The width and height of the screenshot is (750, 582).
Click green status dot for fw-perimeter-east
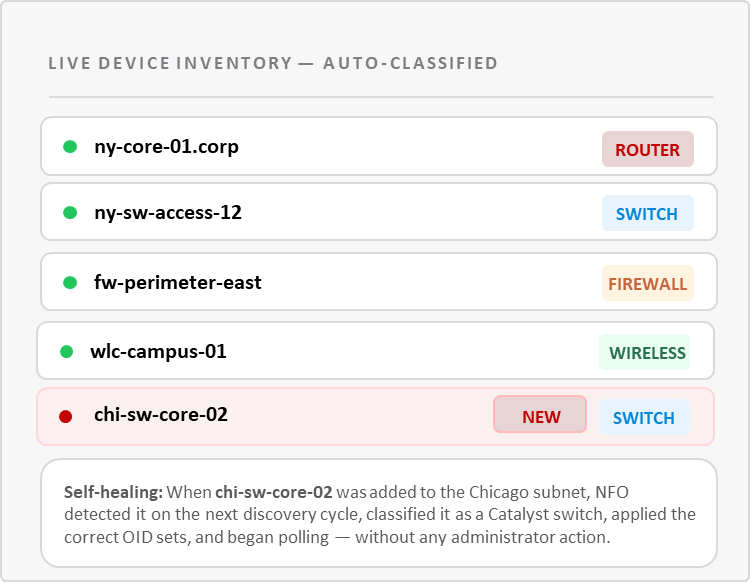click(70, 282)
